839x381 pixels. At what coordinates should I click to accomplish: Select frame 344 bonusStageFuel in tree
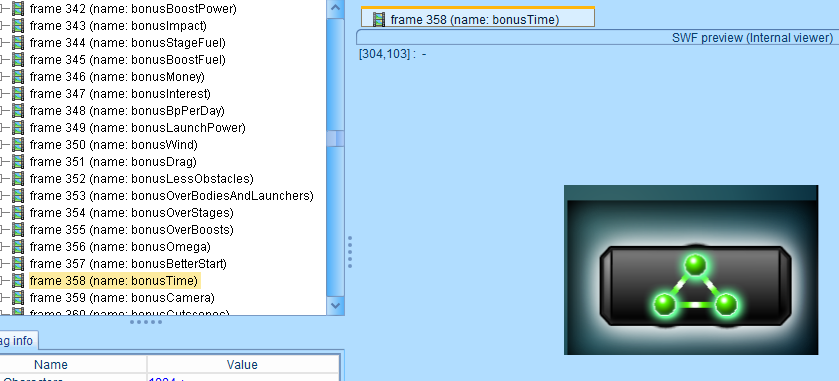coord(127,43)
